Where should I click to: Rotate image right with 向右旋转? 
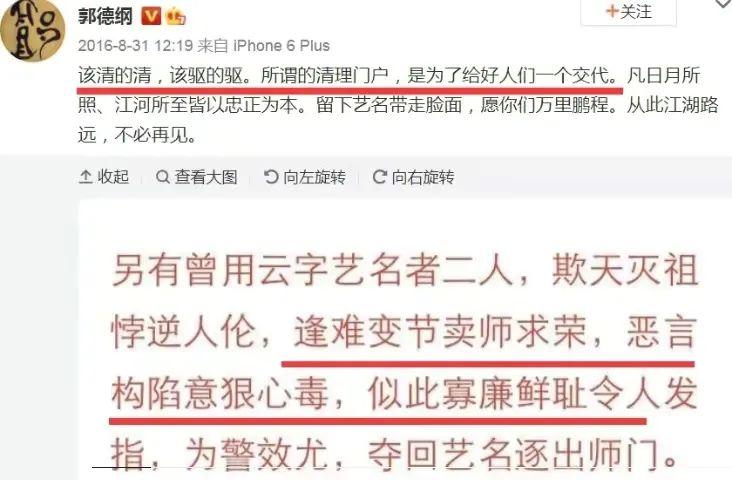[413, 177]
